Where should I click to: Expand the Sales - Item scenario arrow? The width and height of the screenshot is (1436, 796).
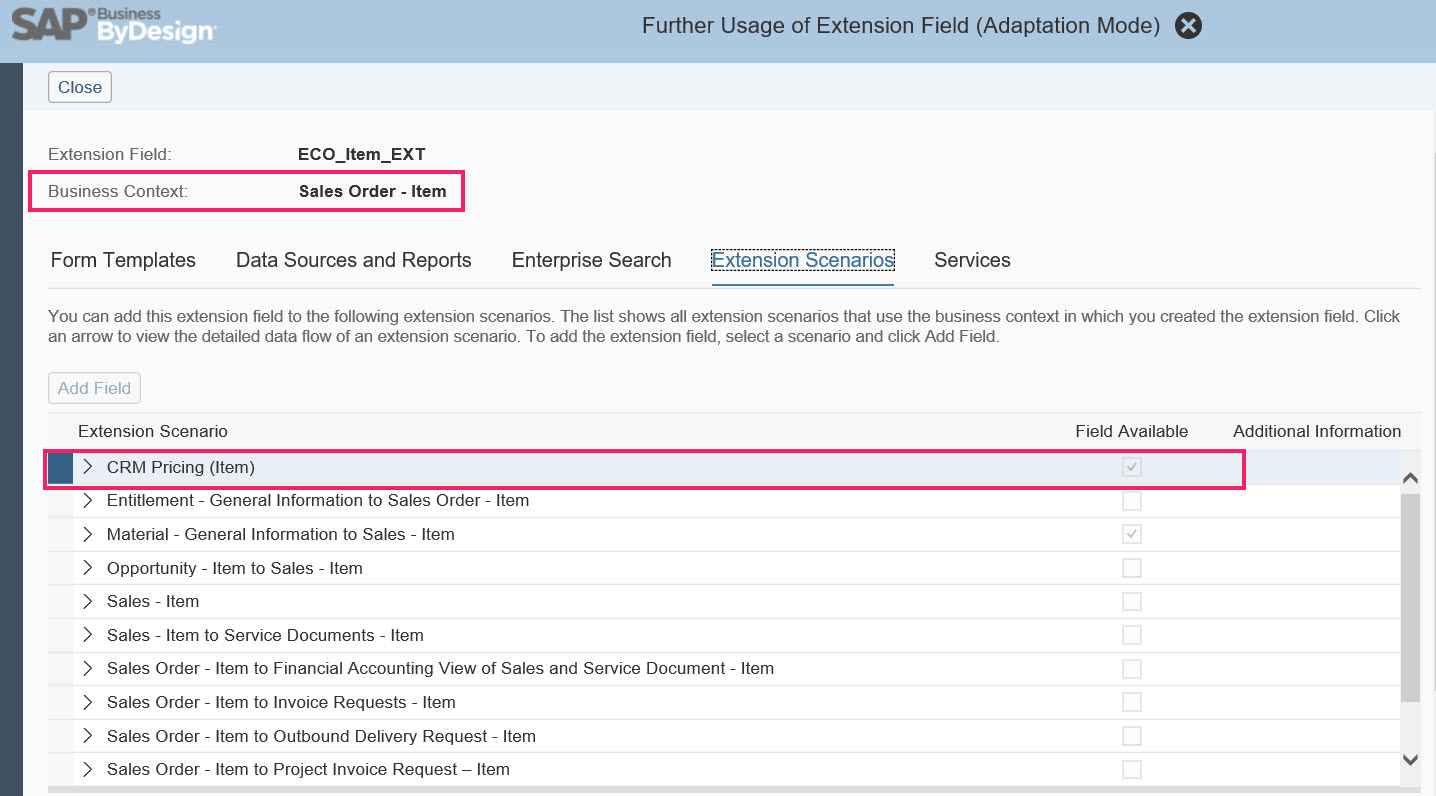pos(88,601)
